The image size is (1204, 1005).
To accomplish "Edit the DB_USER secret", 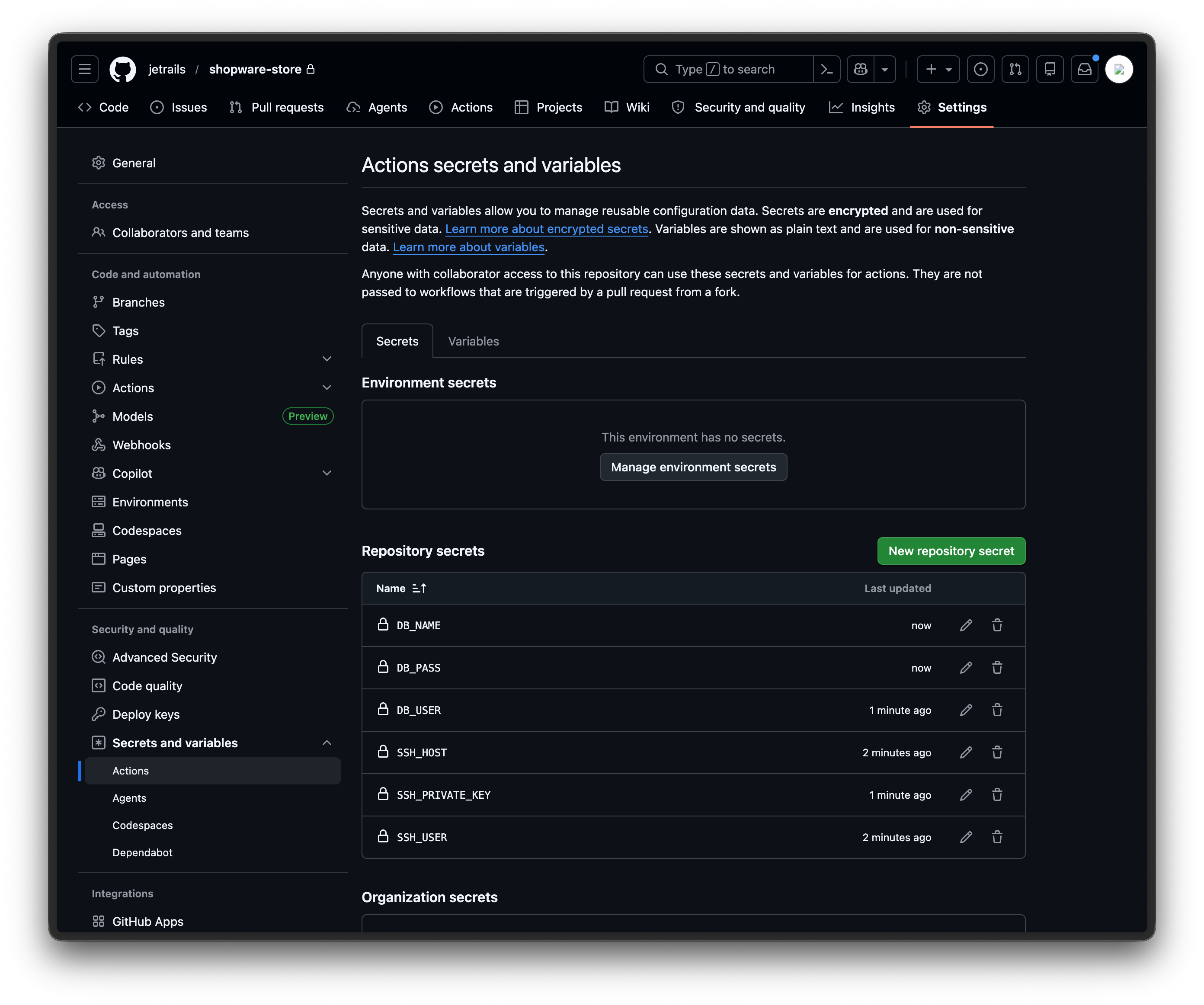I will [x=966, y=711].
